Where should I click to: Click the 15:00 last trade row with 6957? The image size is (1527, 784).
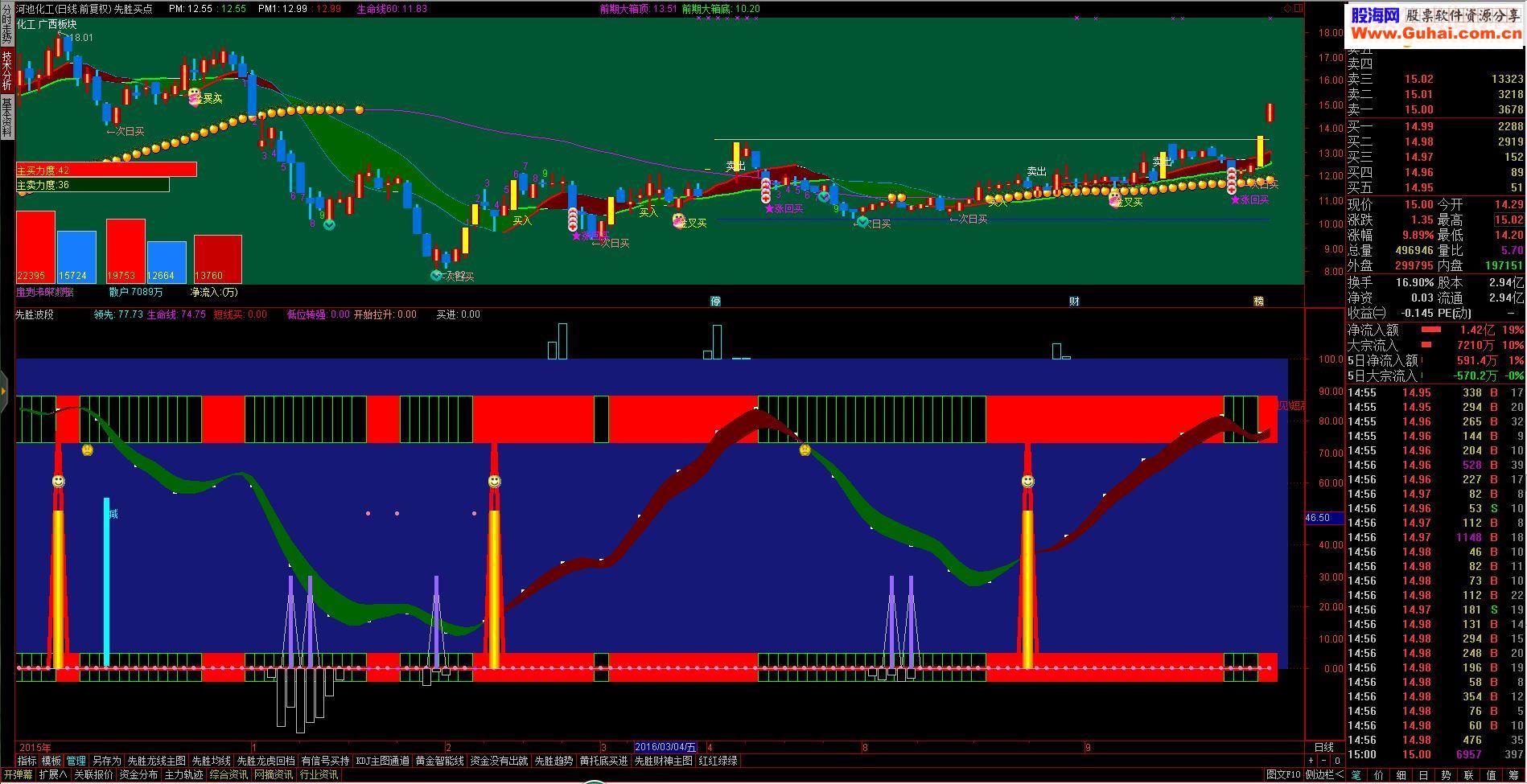tap(1436, 755)
